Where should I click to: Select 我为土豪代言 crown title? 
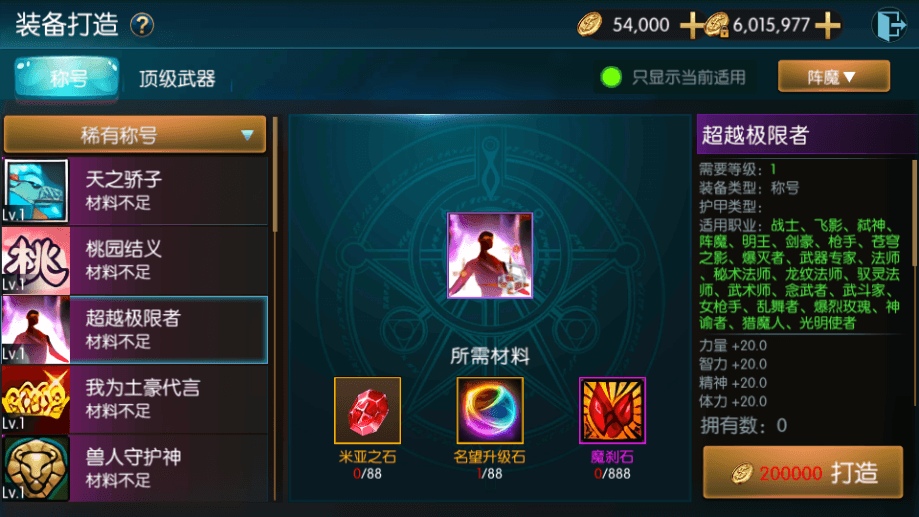coord(135,399)
